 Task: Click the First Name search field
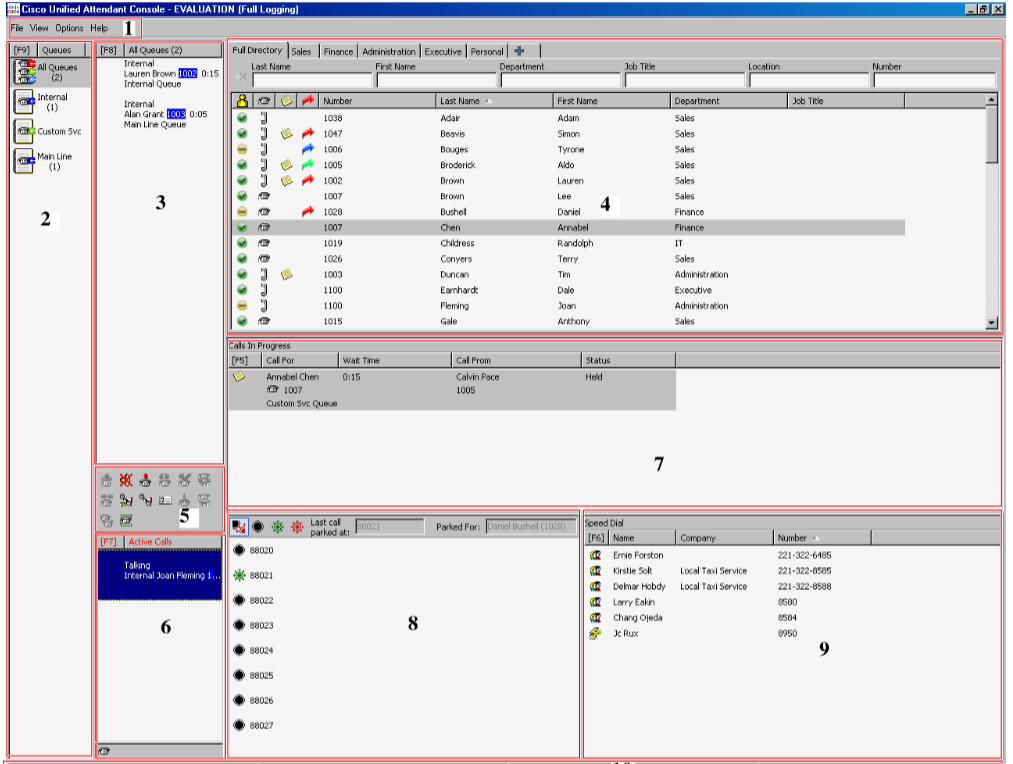pos(436,80)
